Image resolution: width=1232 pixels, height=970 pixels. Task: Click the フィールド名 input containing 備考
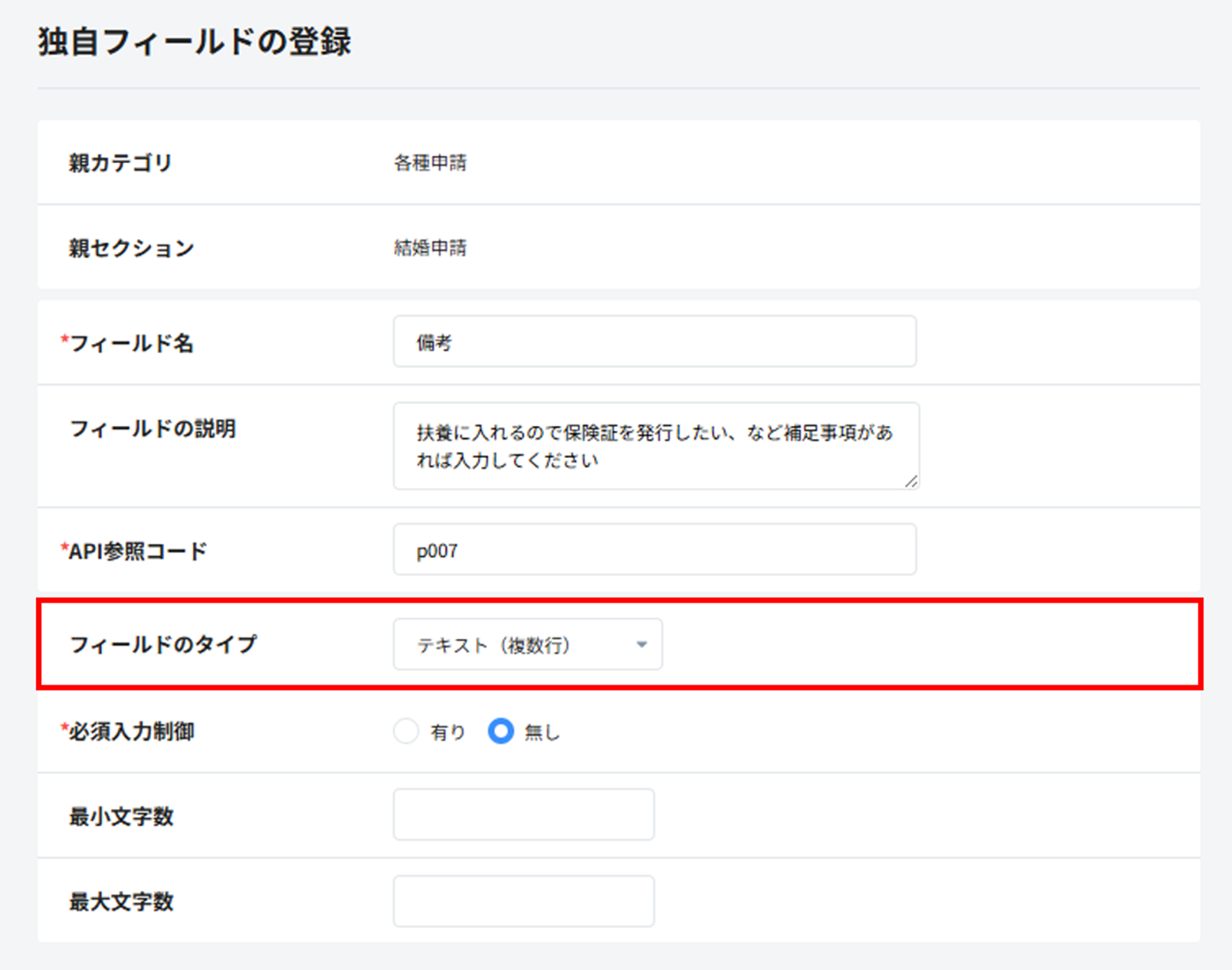[x=654, y=342]
